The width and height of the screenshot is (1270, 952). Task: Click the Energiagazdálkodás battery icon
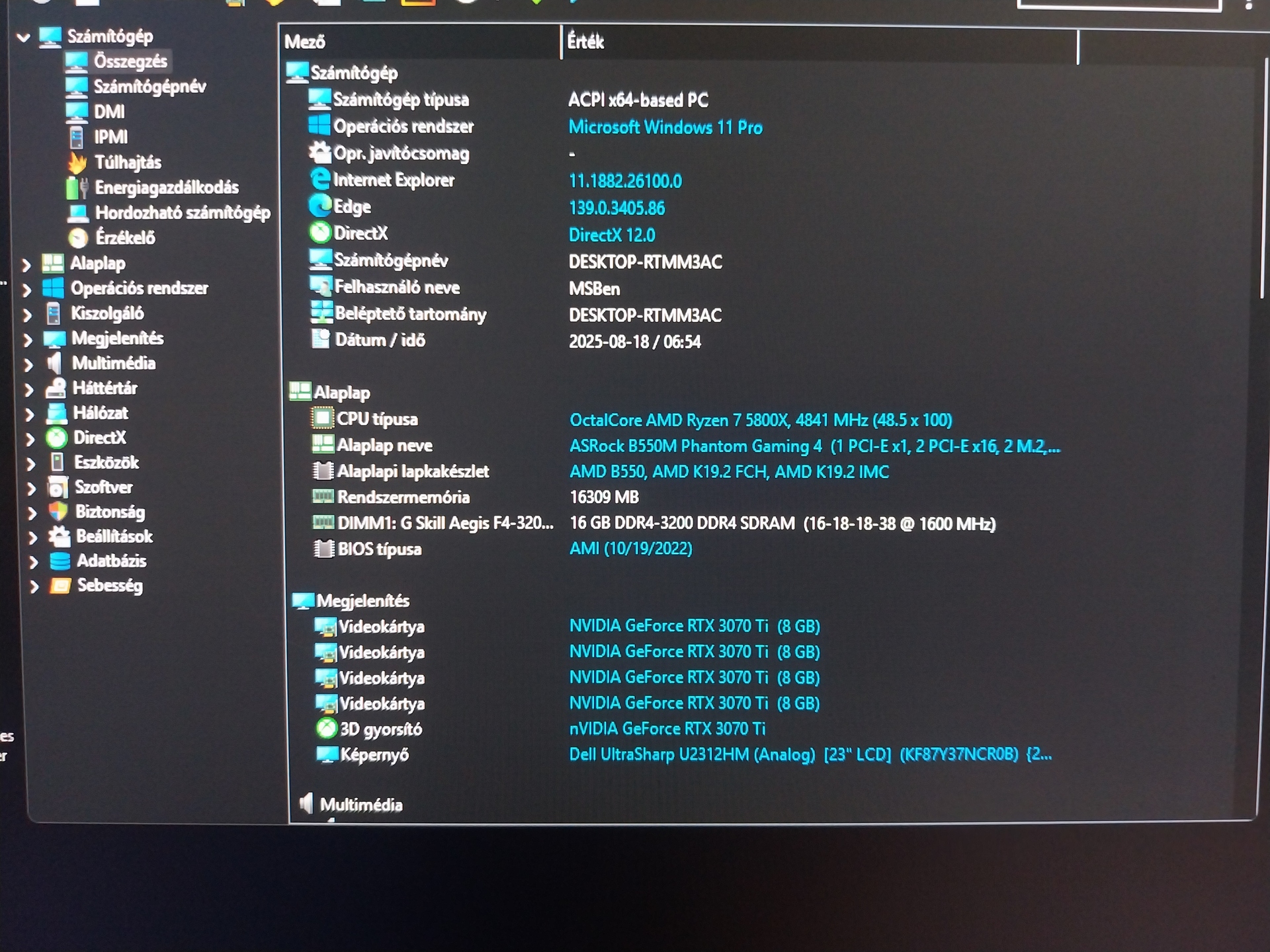(77, 188)
